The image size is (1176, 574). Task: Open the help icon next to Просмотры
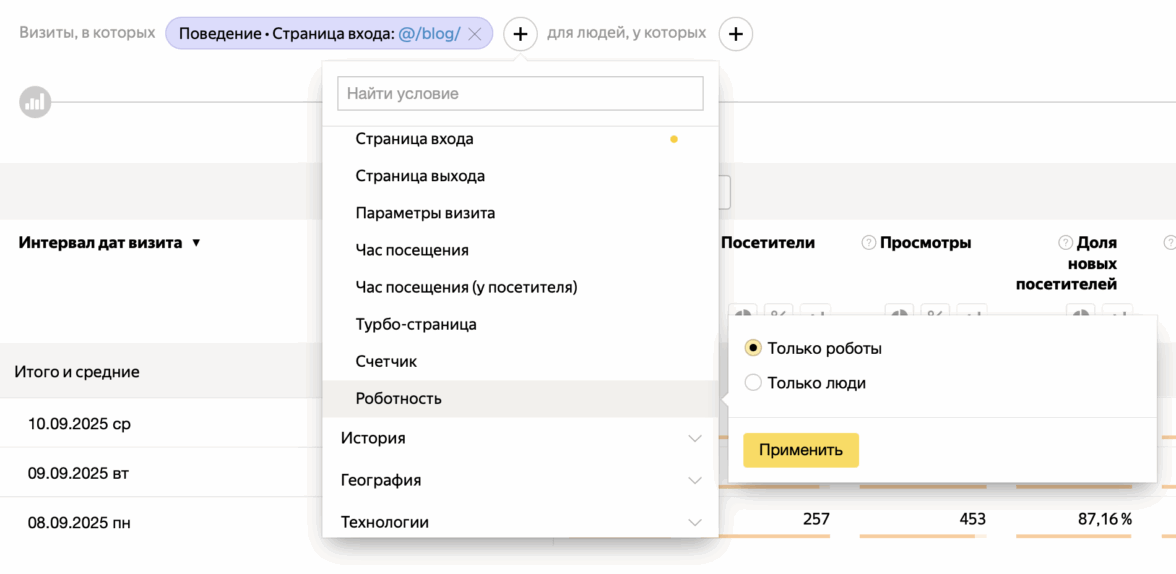pyautogui.click(x=869, y=243)
